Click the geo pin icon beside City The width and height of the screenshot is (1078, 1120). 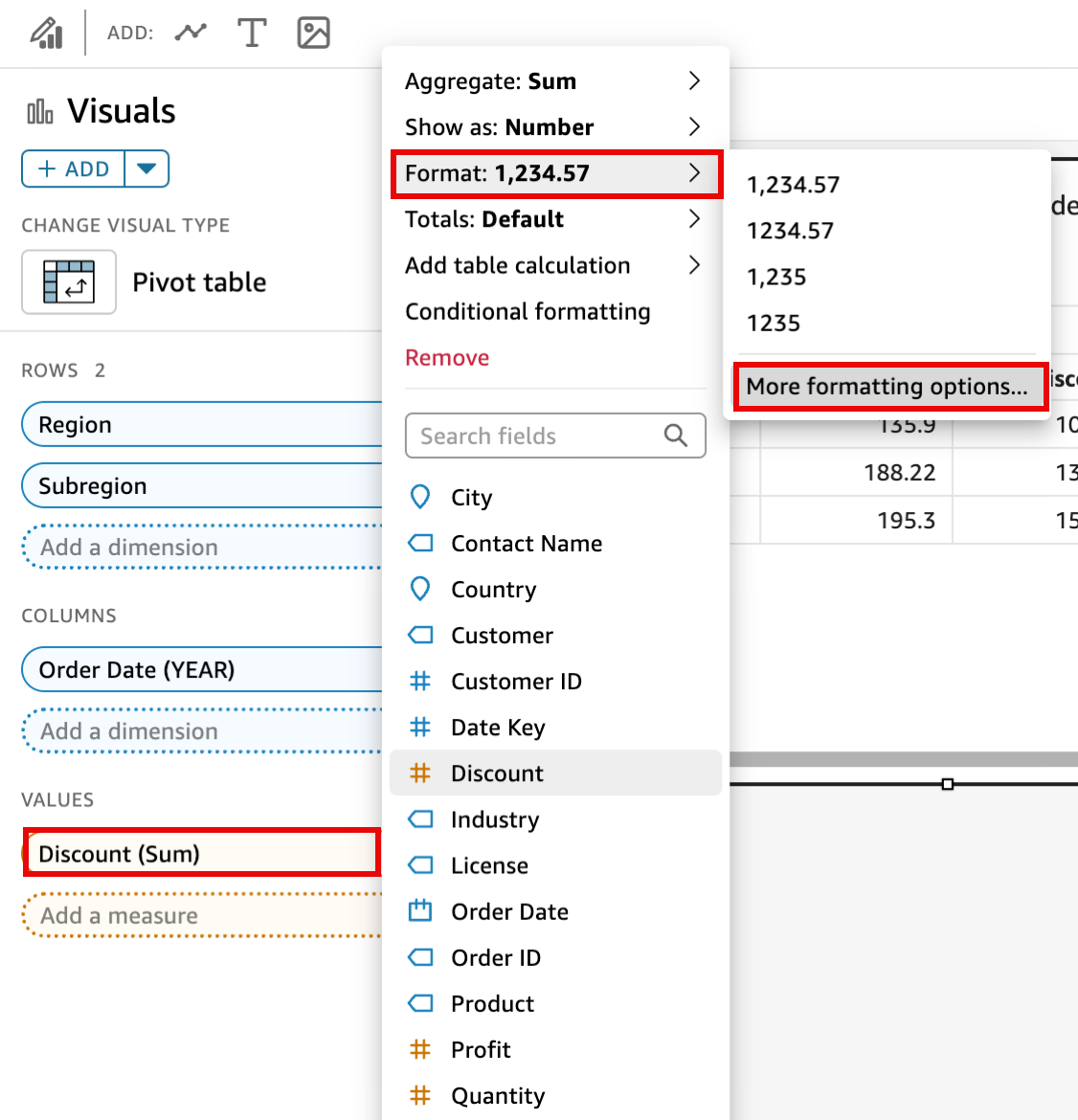(x=420, y=497)
